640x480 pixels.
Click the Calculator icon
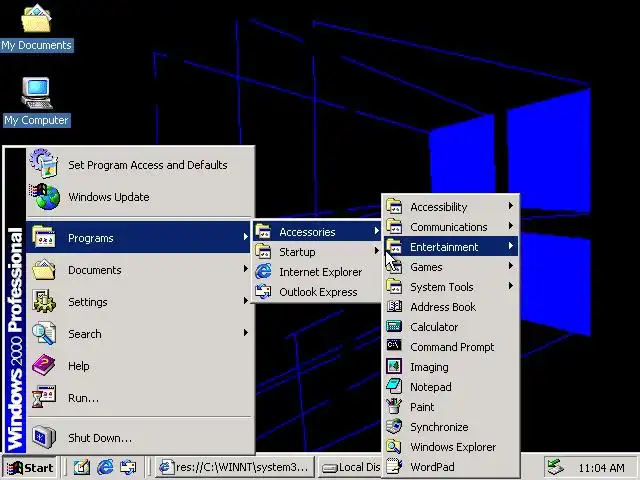click(x=394, y=327)
